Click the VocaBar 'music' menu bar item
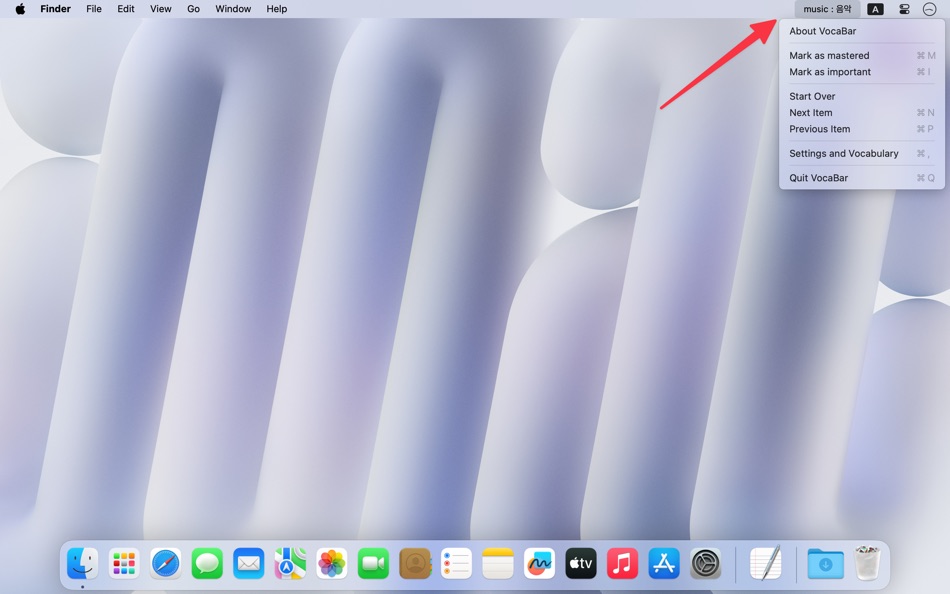The height and width of the screenshot is (594, 950). point(827,9)
